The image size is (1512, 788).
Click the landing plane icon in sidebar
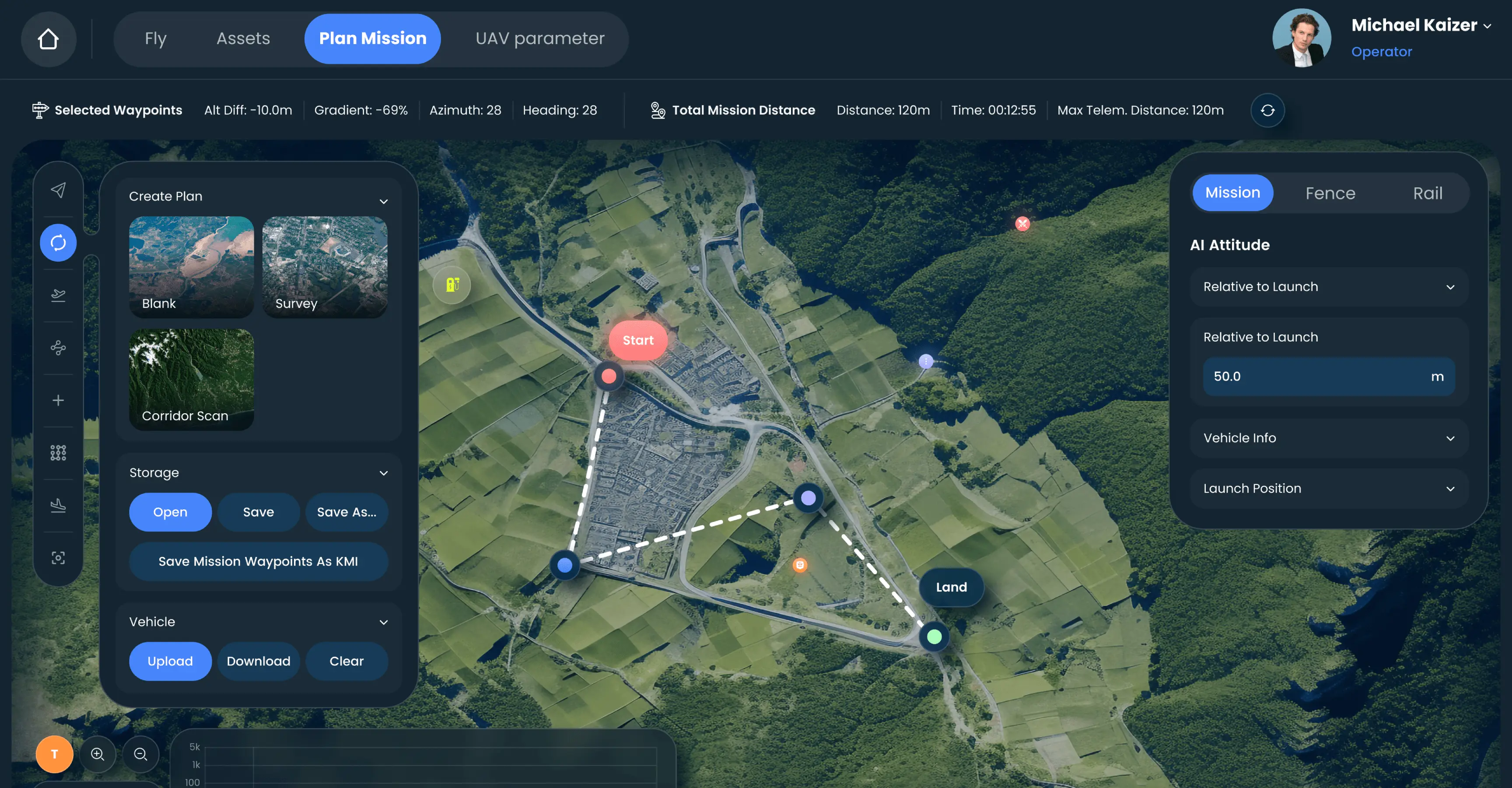click(x=58, y=505)
